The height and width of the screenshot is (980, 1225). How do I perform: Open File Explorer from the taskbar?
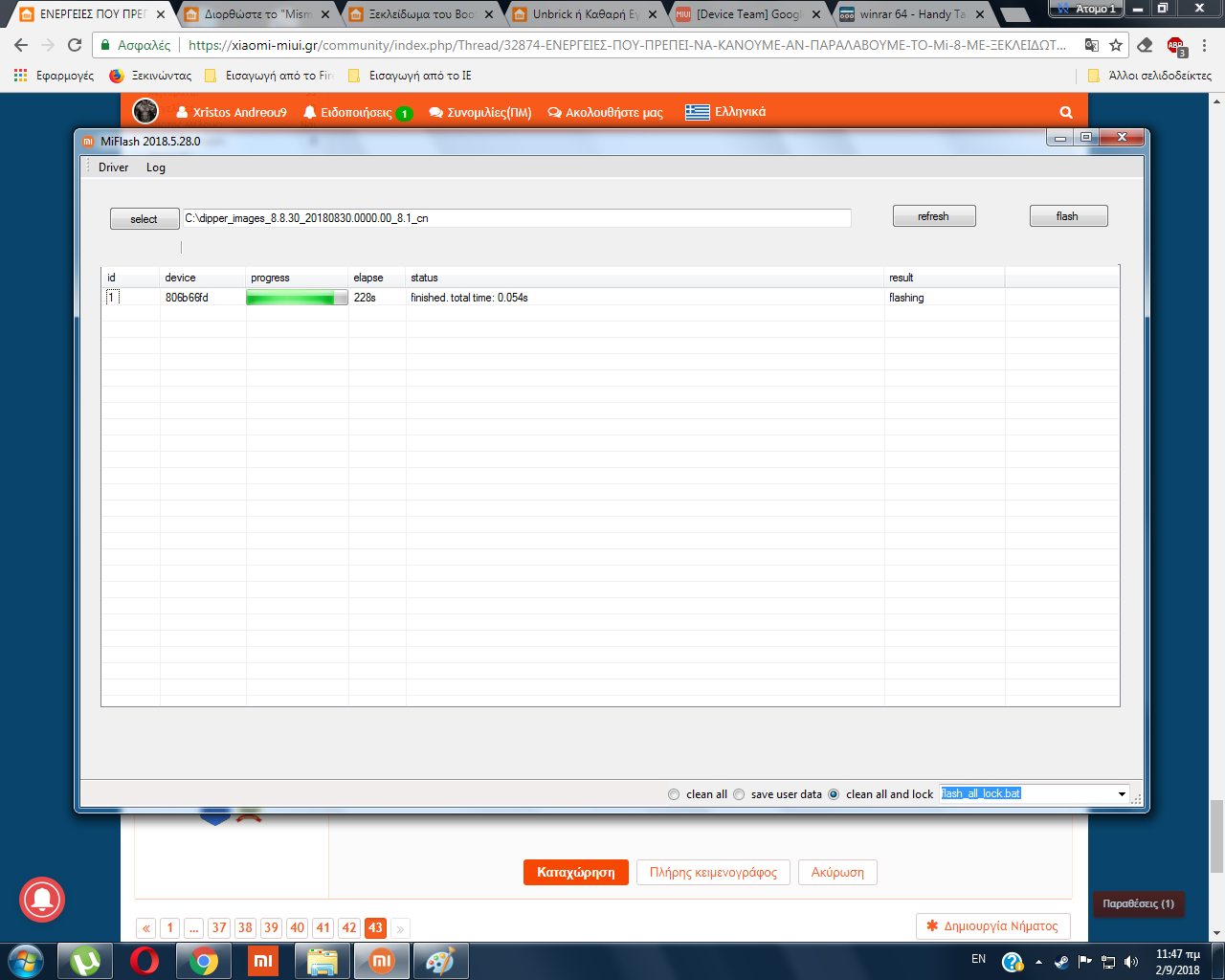pos(323,961)
